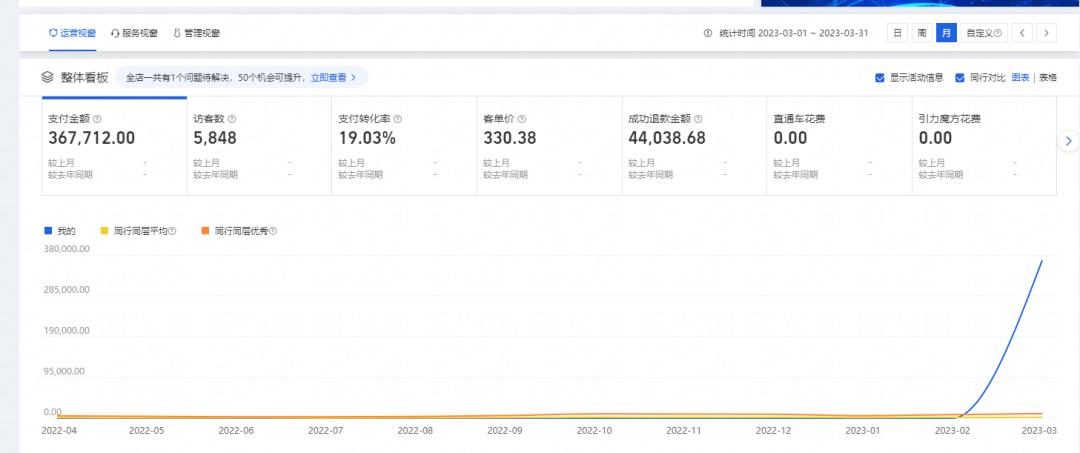
Task: Click the help icon next to 同行同层平均
Action: click(172, 231)
